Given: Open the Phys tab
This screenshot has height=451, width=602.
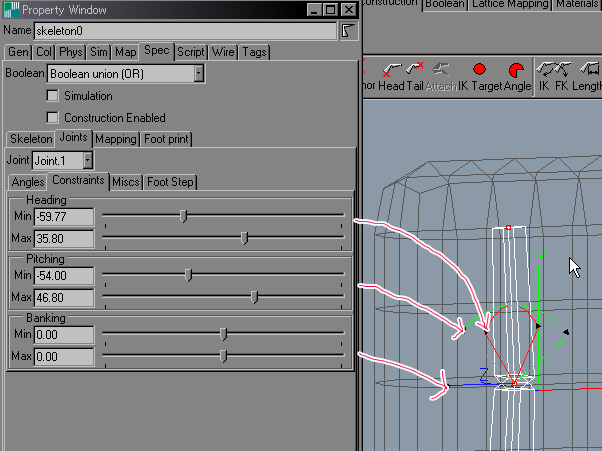Looking at the screenshot, I should coord(71,52).
